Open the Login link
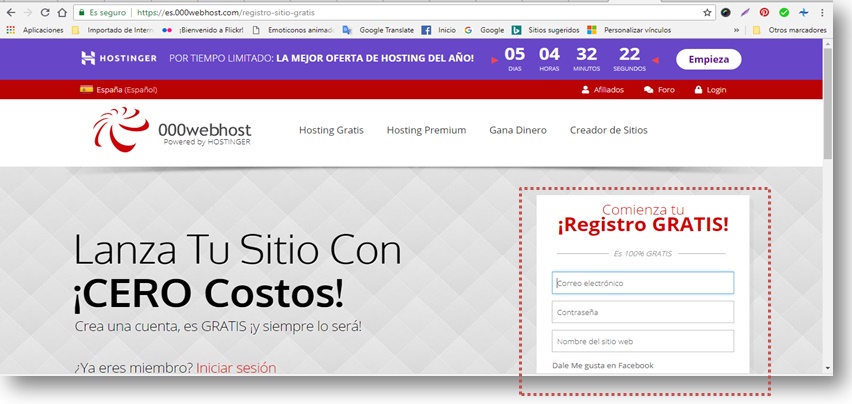The height and width of the screenshot is (404, 852). (710, 90)
